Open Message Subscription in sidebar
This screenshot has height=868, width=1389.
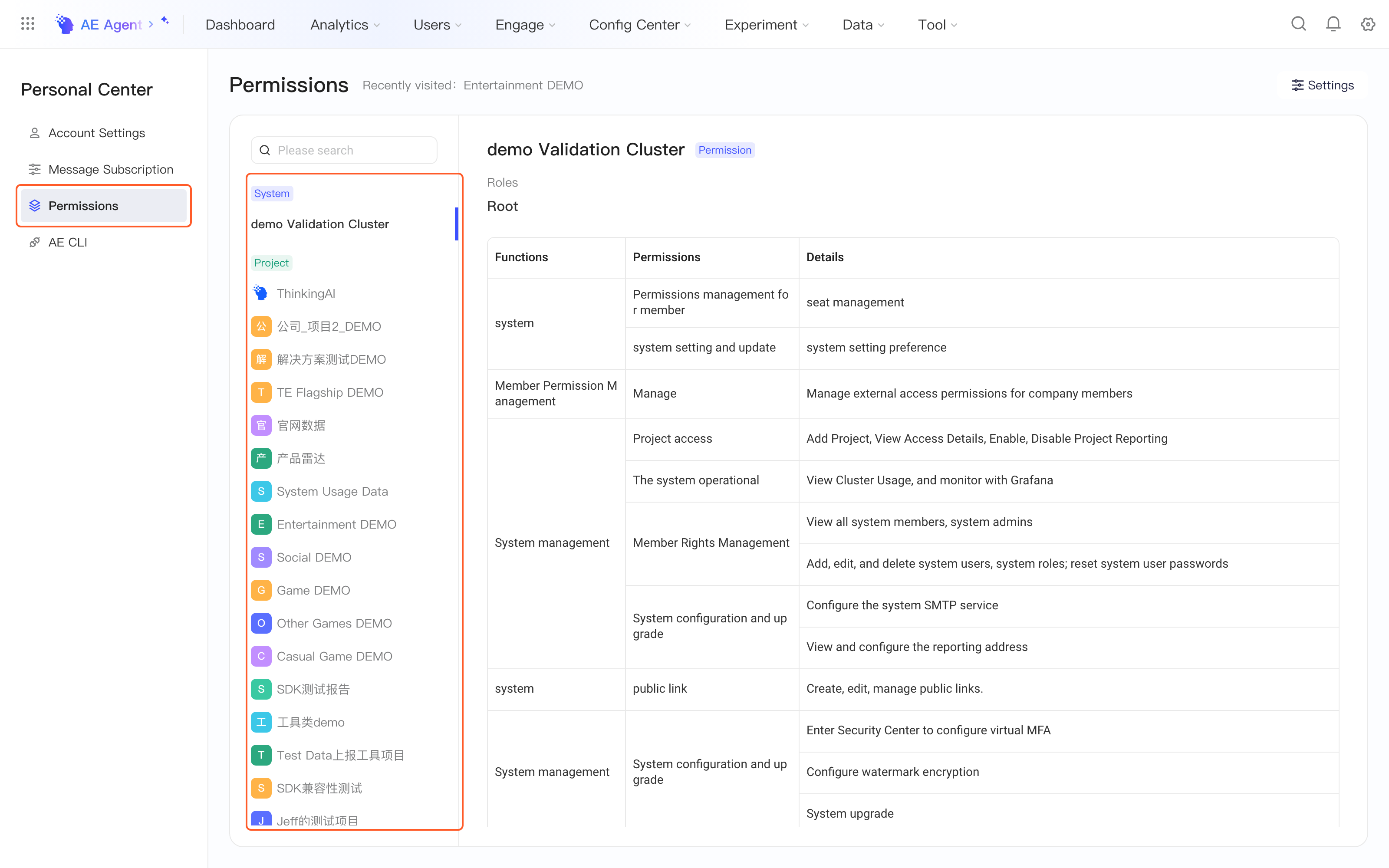pyautogui.click(x=104, y=169)
